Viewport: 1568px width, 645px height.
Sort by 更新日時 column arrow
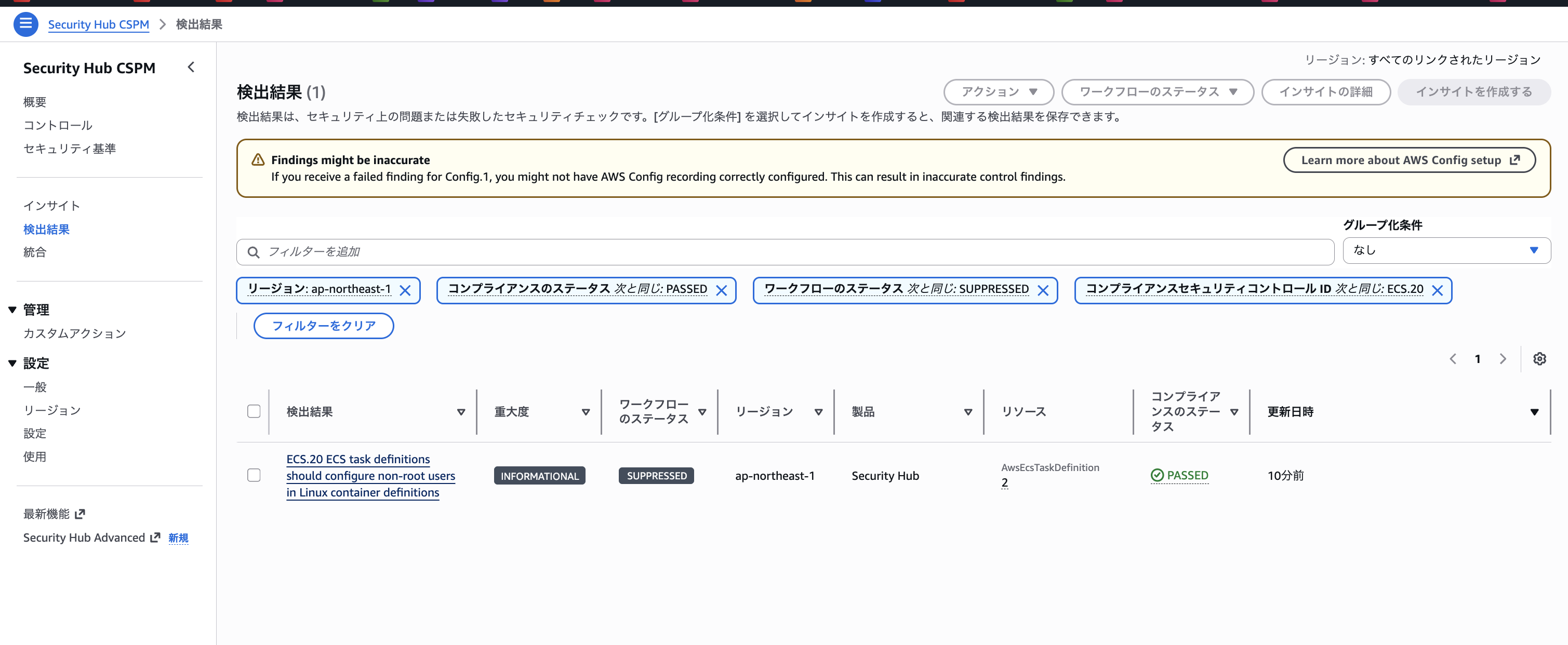pyautogui.click(x=1534, y=412)
